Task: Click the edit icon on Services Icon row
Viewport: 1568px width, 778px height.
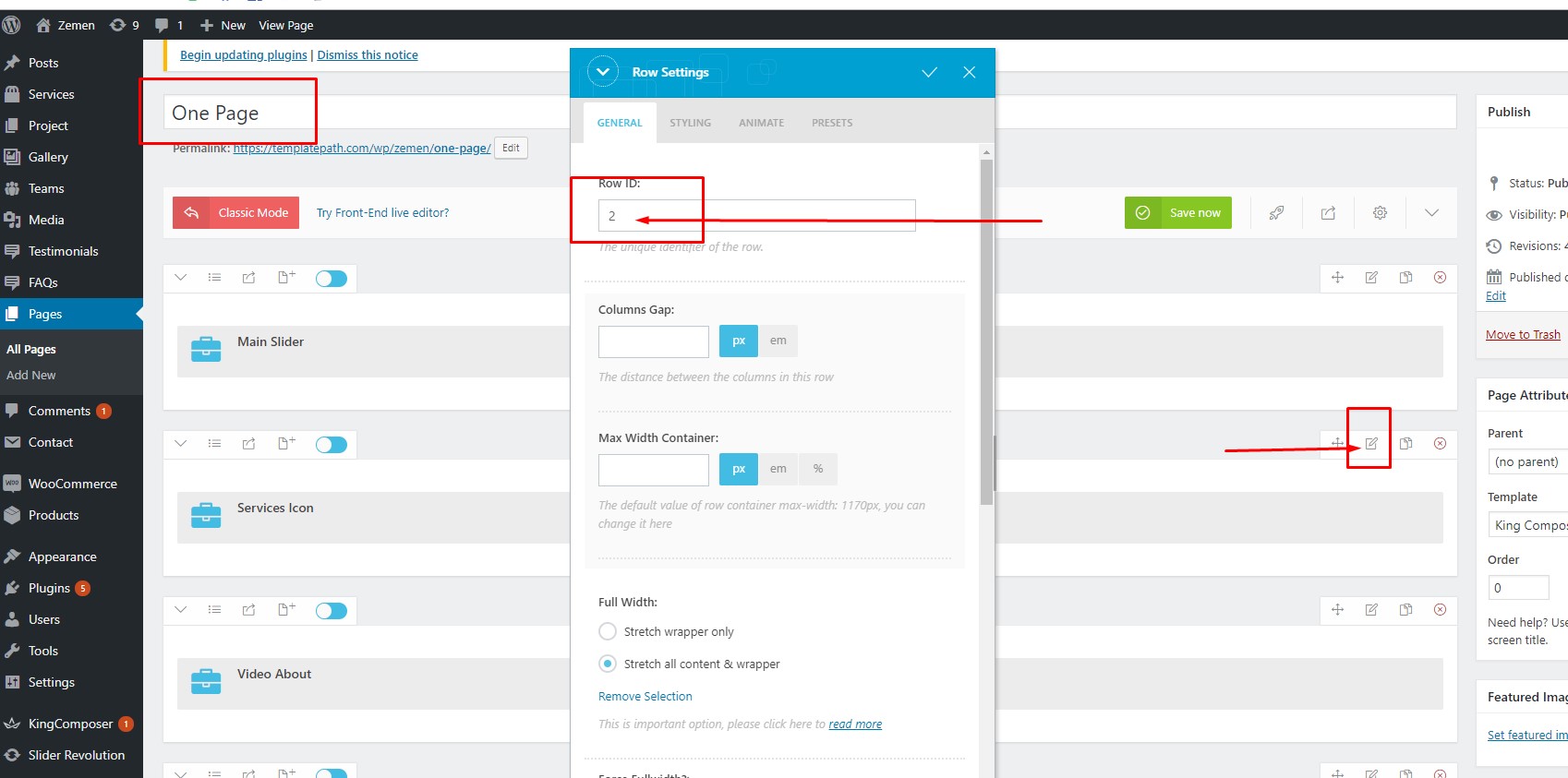Action: click(x=1371, y=444)
